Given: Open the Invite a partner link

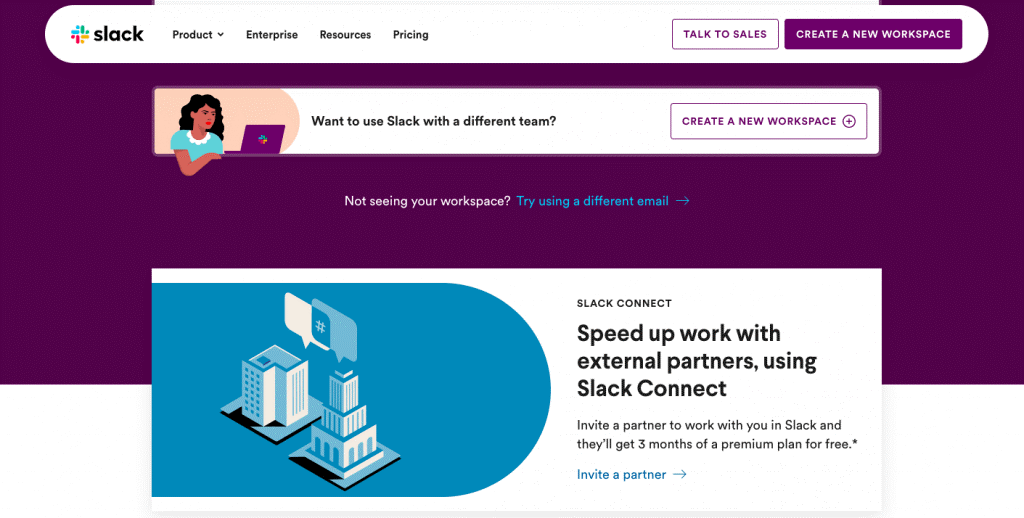Looking at the screenshot, I should coord(621,474).
